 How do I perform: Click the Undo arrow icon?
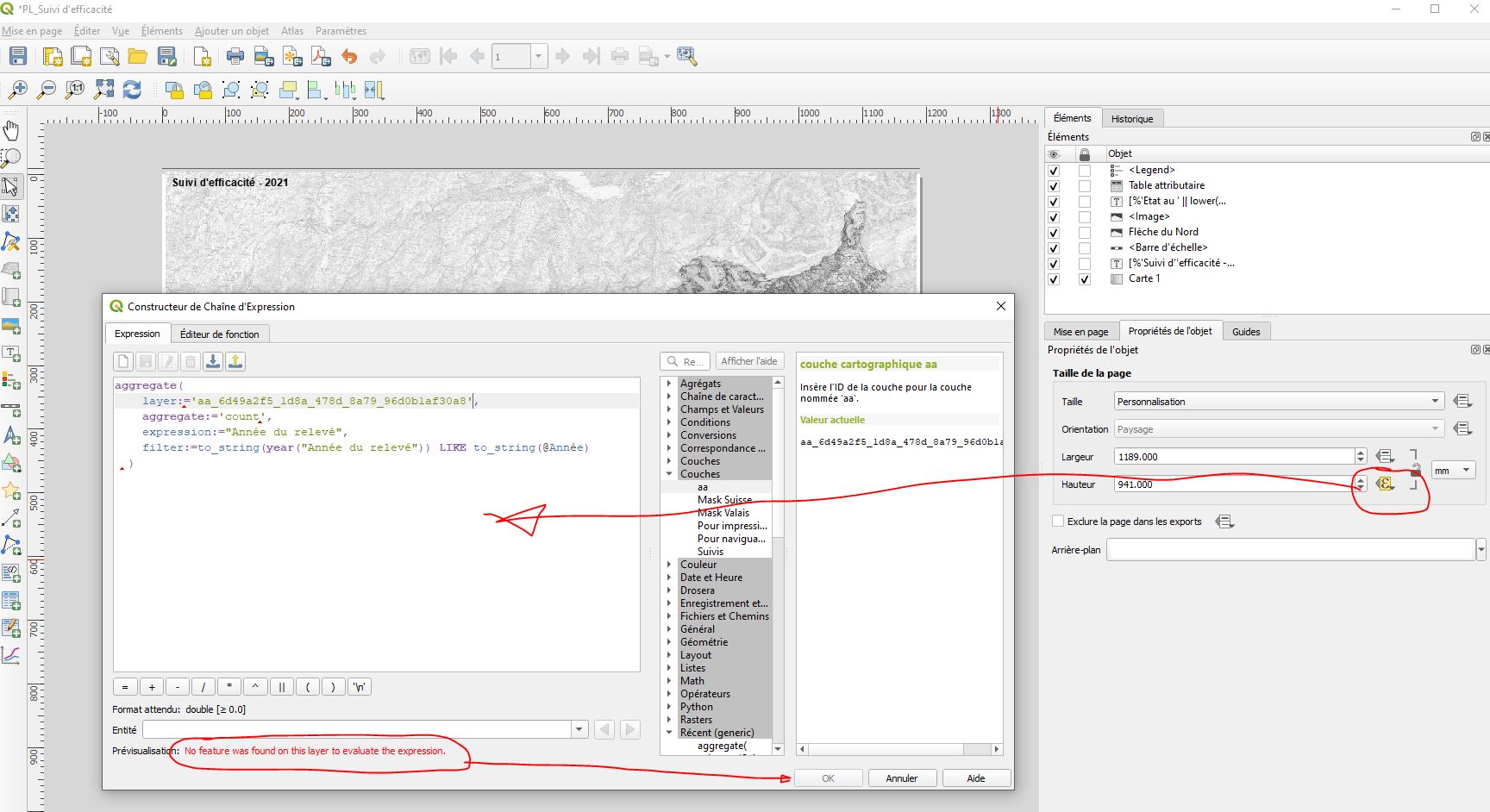pyautogui.click(x=349, y=57)
